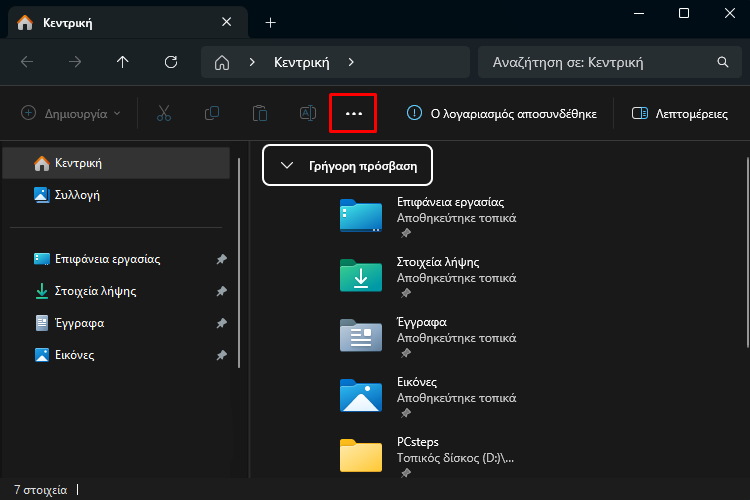Toggle the Λεπτομέρειες details pane
This screenshot has width=750, height=500.
(x=680, y=113)
